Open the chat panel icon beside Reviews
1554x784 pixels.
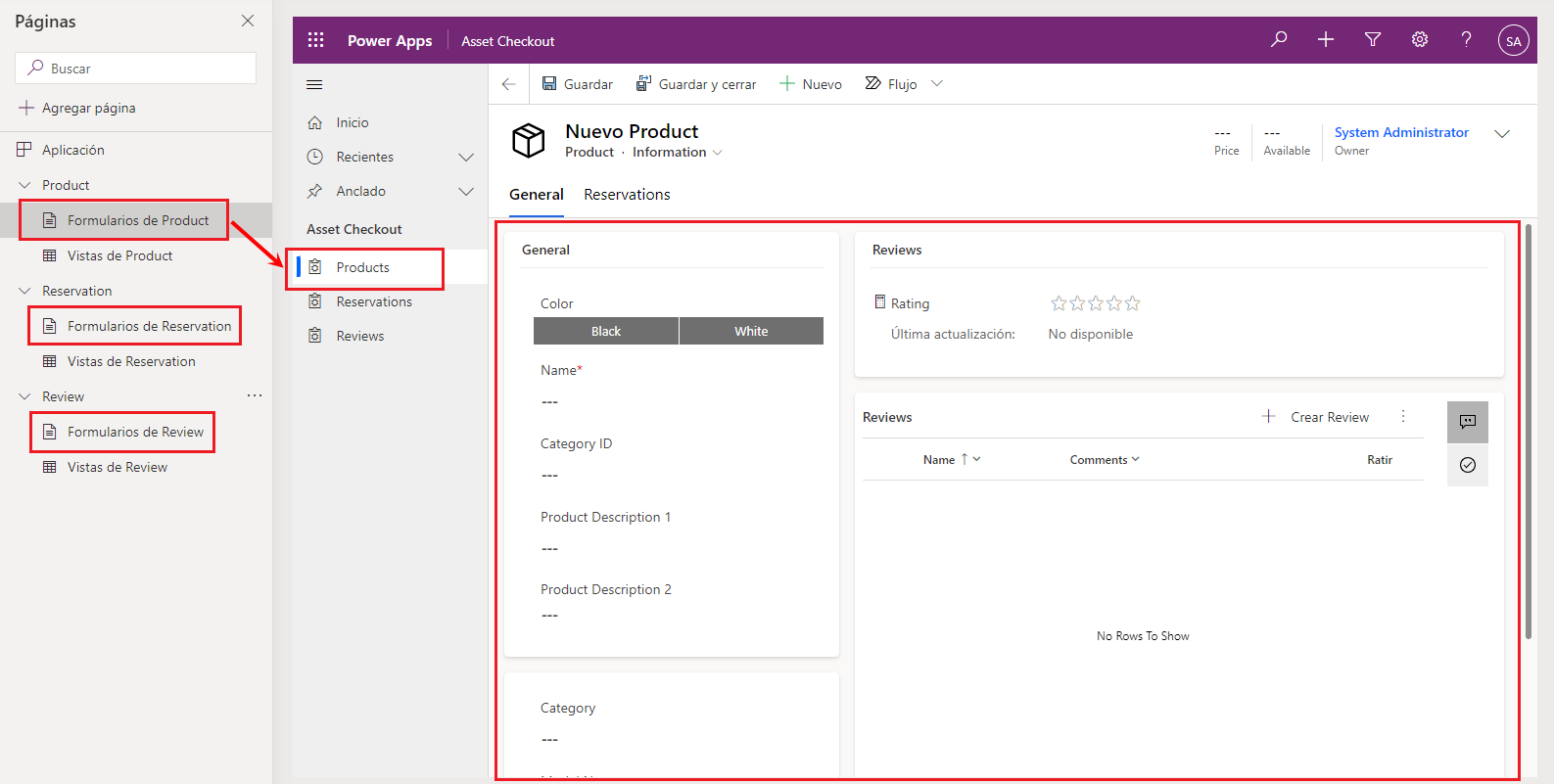click(x=1467, y=422)
